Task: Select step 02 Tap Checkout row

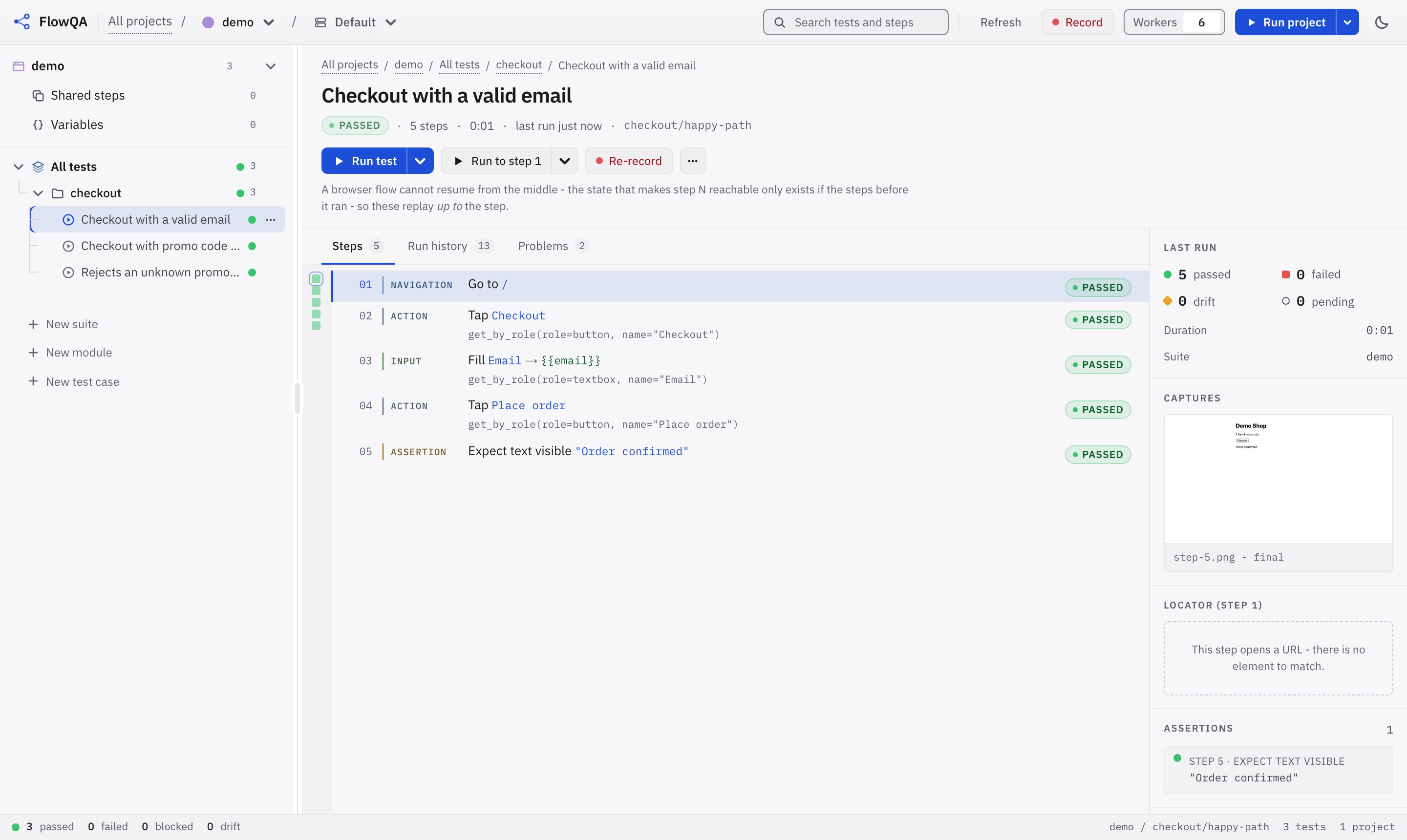Action: click(x=741, y=324)
